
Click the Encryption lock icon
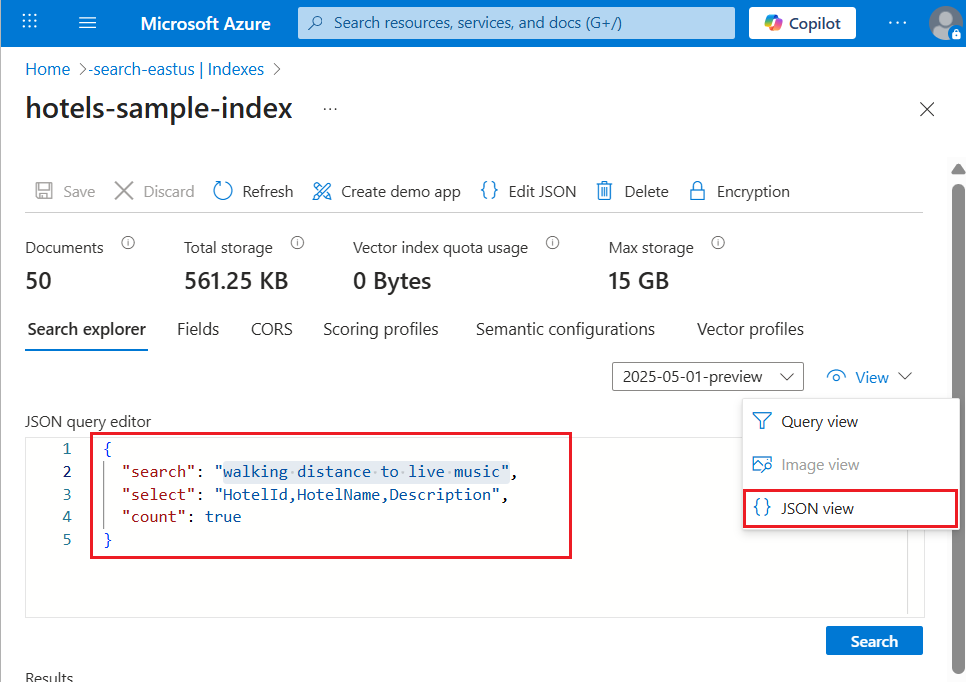tap(699, 191)
